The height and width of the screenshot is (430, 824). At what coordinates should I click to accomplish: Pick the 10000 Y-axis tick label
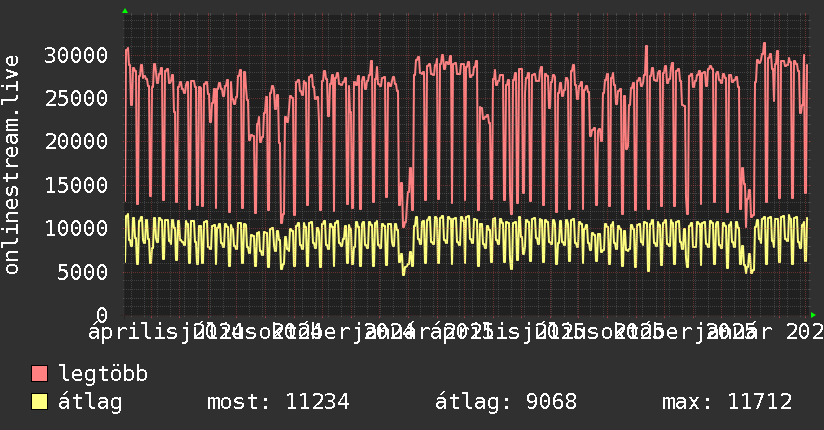click(x=78, y=228)
